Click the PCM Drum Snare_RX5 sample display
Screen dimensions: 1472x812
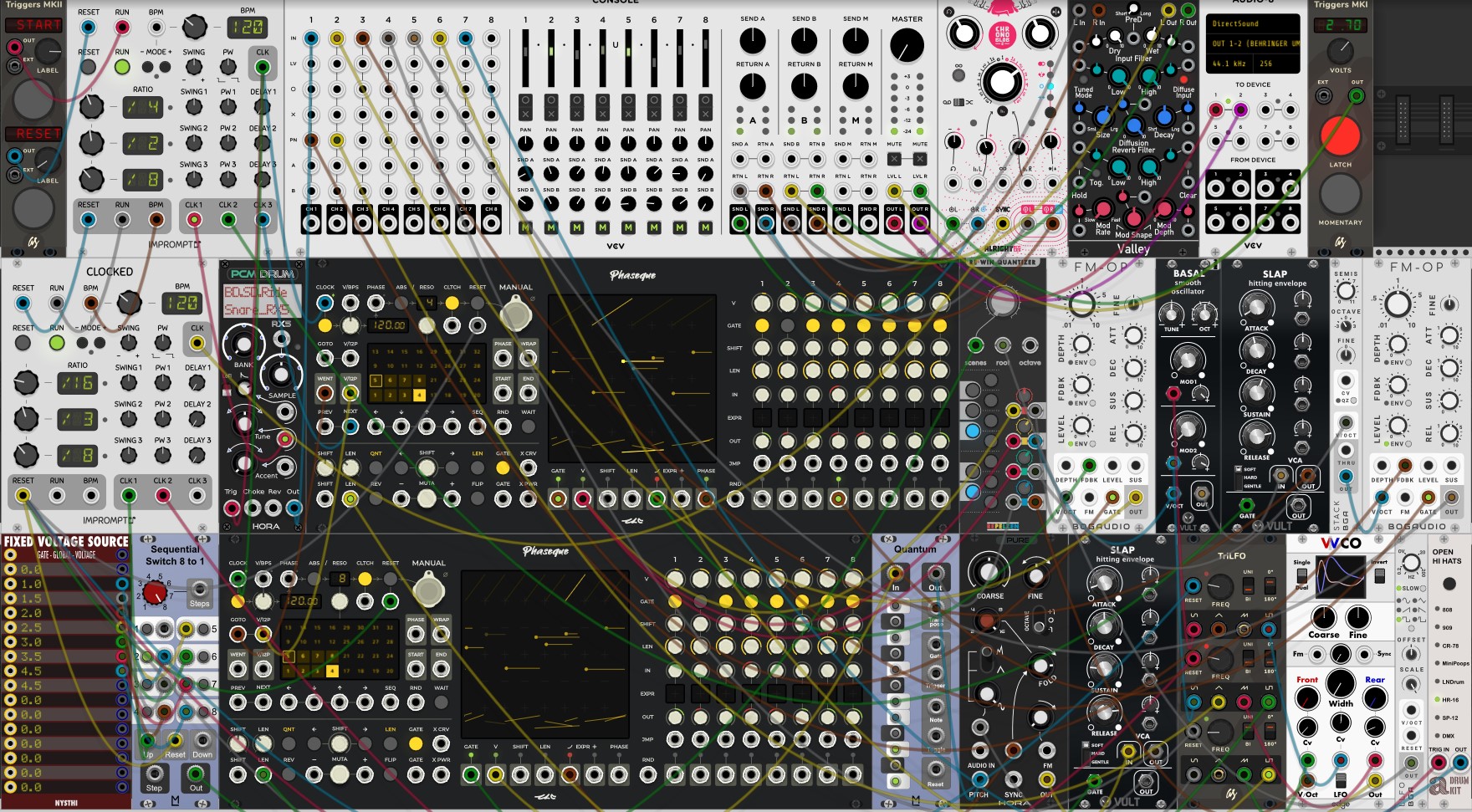256,309
